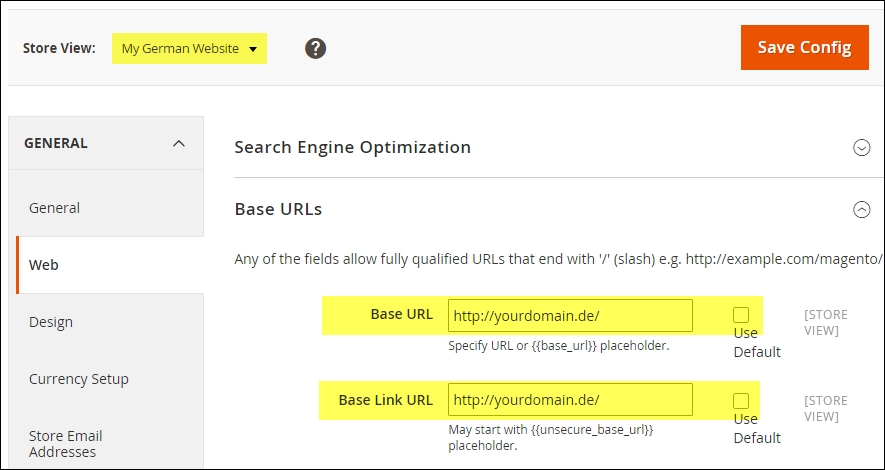Image resolution: width=885 pixels, height=470 pixels.
Task: Click the Base Link URL field label
Action: click(386, 401)
